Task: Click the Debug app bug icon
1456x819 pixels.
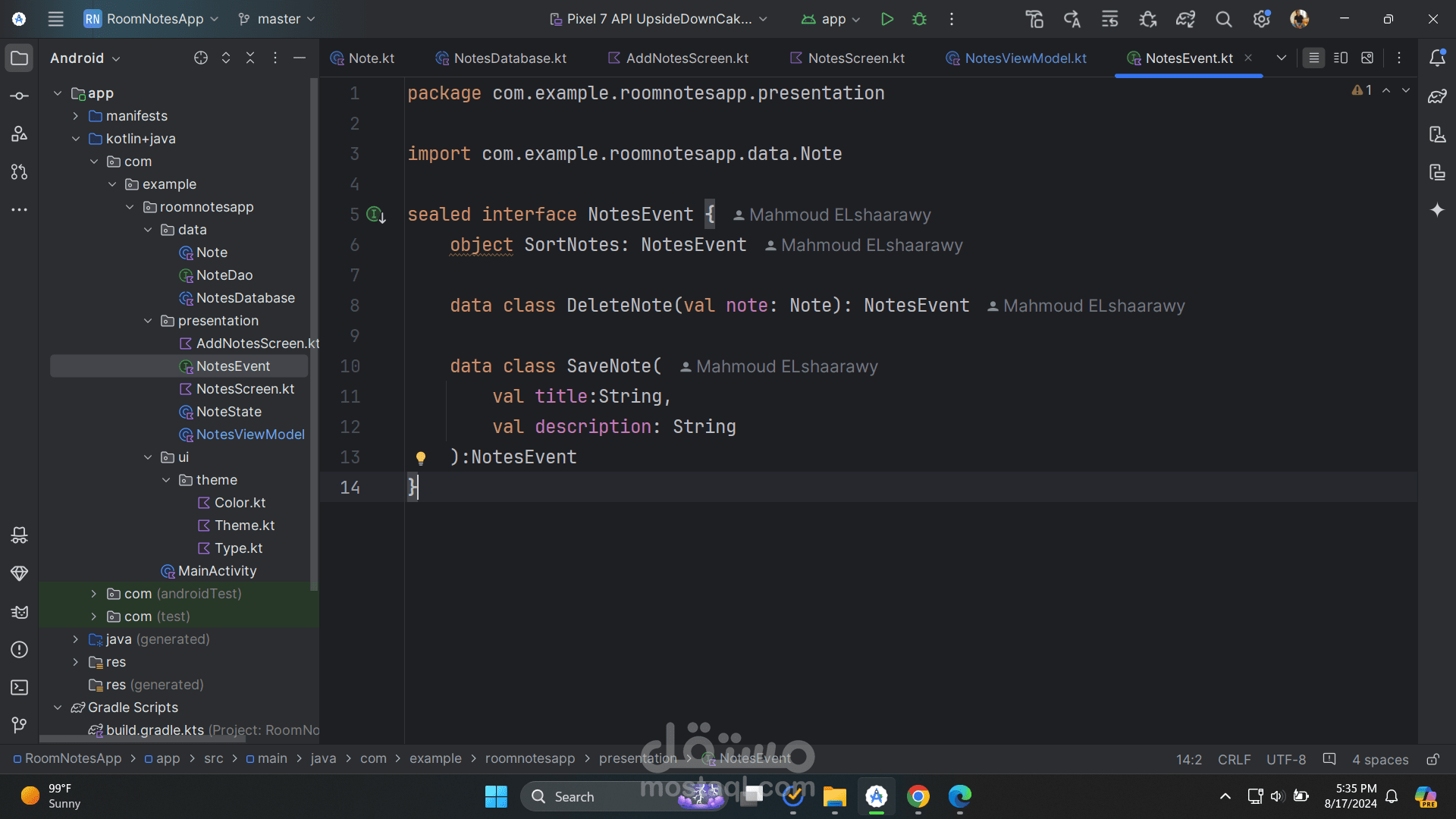Action: pos(919,19)
